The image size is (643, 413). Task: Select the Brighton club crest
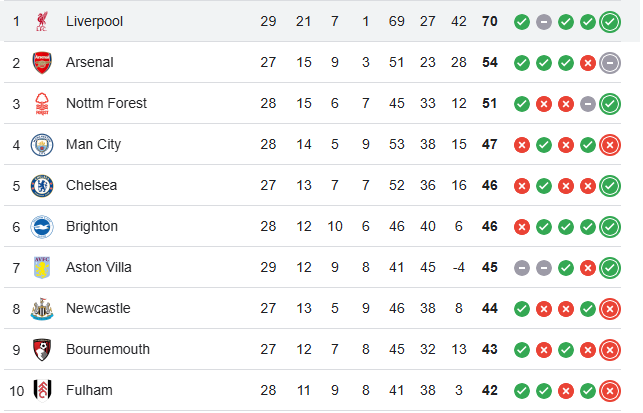point(42,227)
